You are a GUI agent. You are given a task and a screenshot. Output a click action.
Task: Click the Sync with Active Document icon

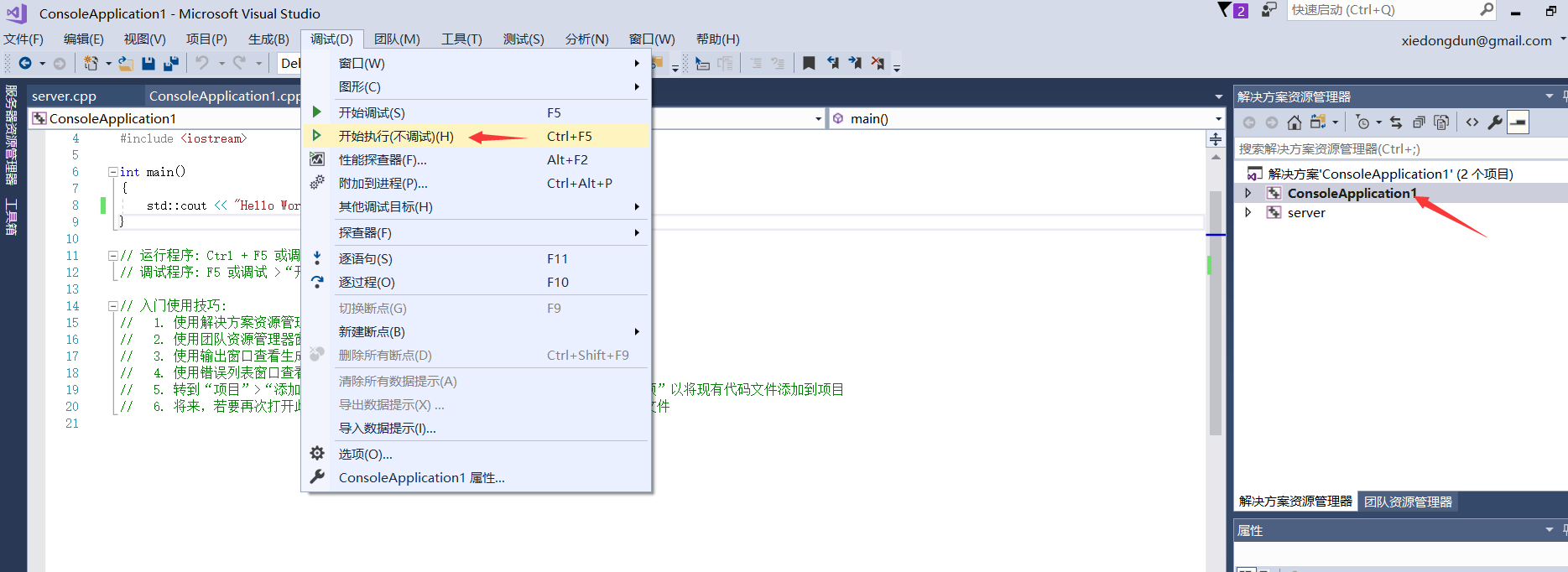click(x=1396, y=122)
